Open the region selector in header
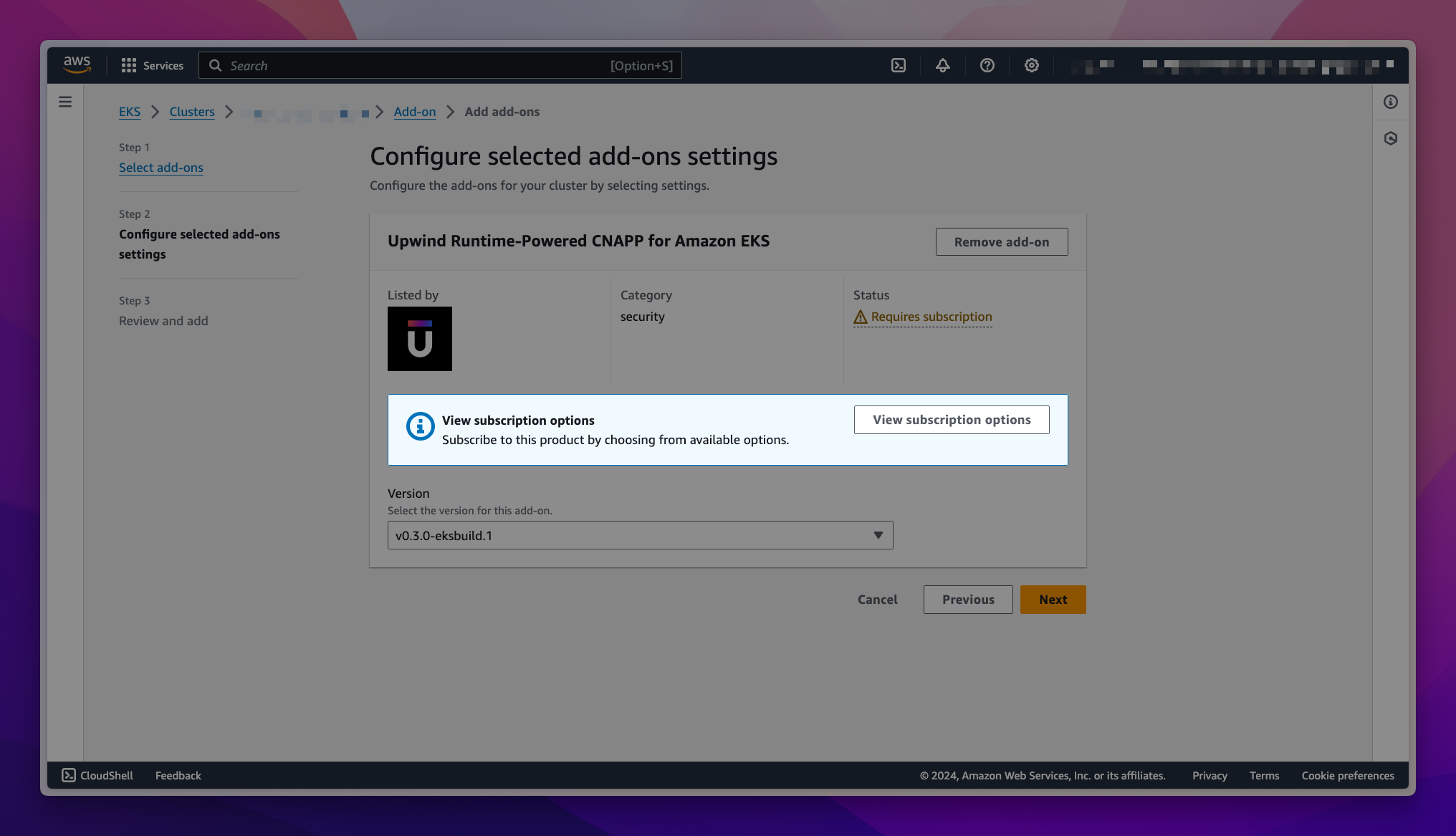The image size is (1456, 836). pyautogui.click(x=1092, y=65)
